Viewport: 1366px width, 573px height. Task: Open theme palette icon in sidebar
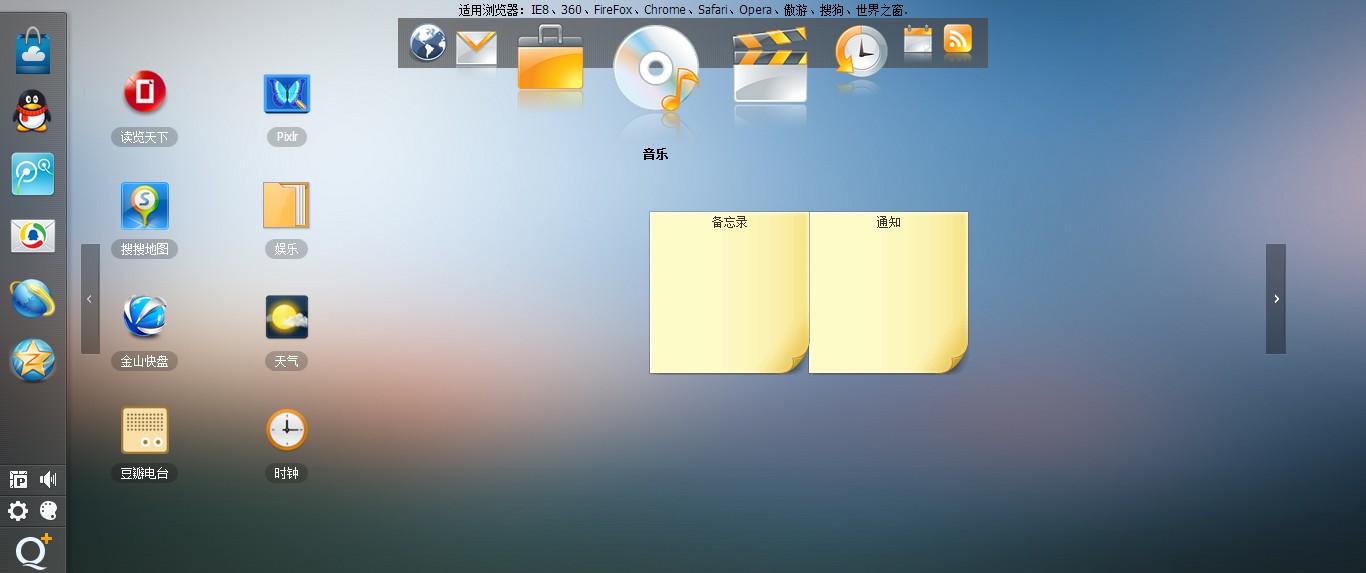pyautogui.click(x=48, y=512)
